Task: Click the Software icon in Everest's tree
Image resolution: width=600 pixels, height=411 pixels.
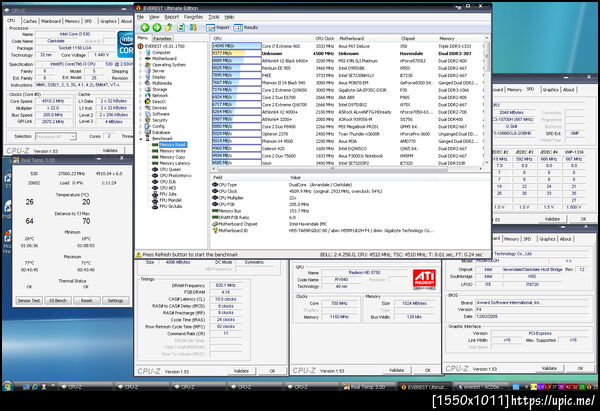Action: pos(148,114)
